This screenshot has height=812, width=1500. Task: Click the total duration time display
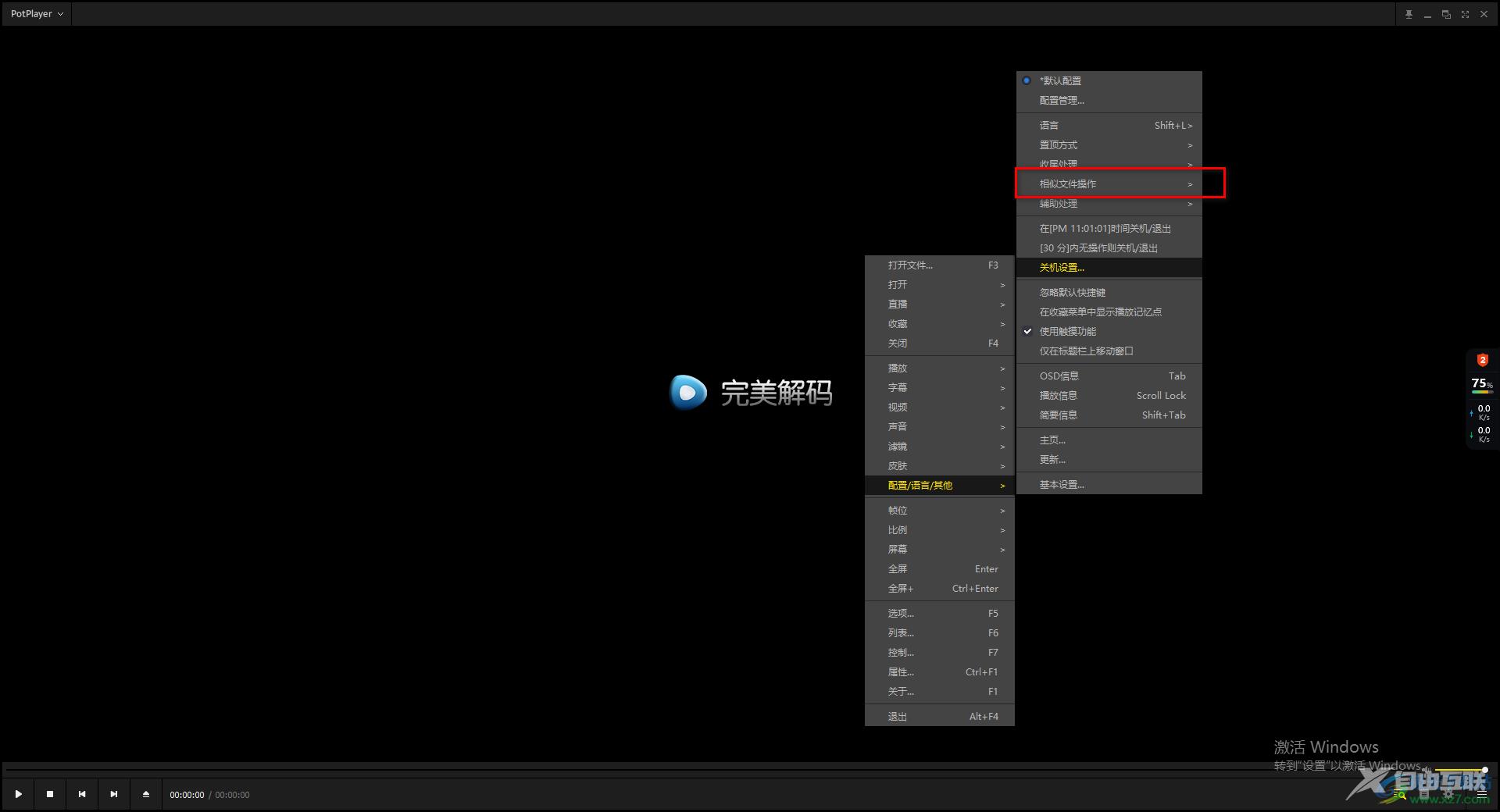pyautogui.click(x=232, y=795)
